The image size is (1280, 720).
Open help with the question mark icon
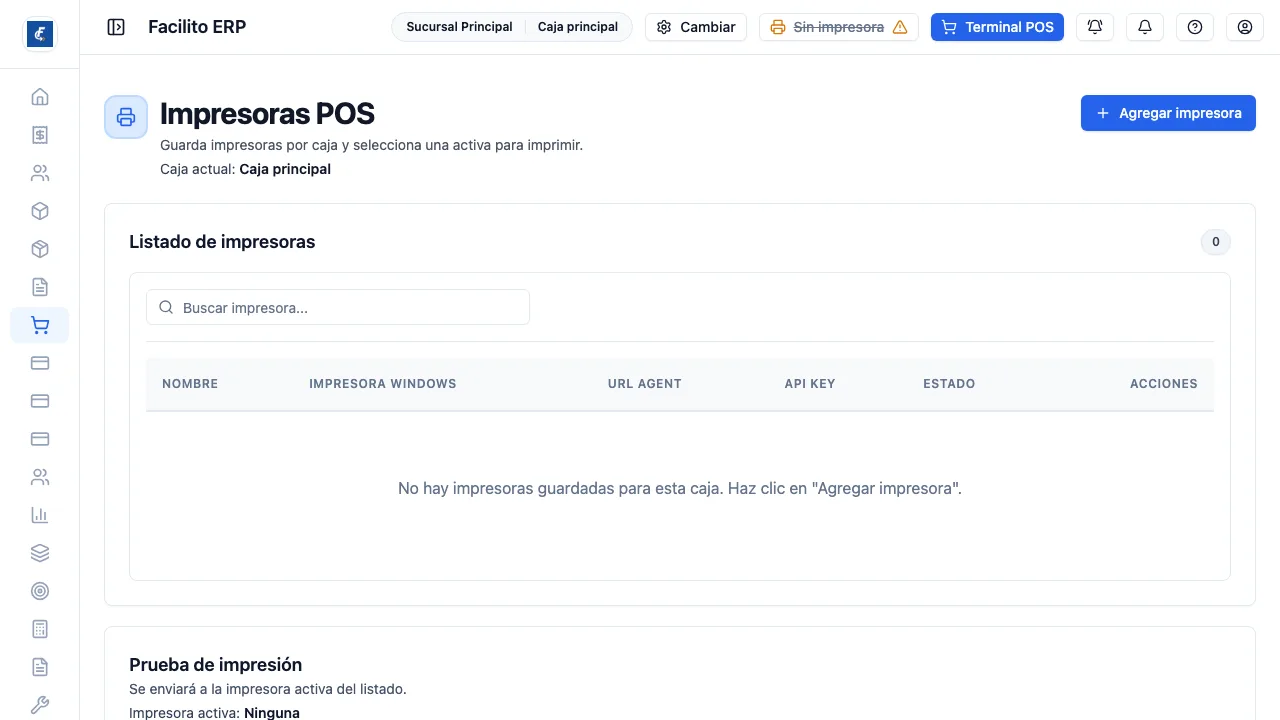click(1195, 27)
